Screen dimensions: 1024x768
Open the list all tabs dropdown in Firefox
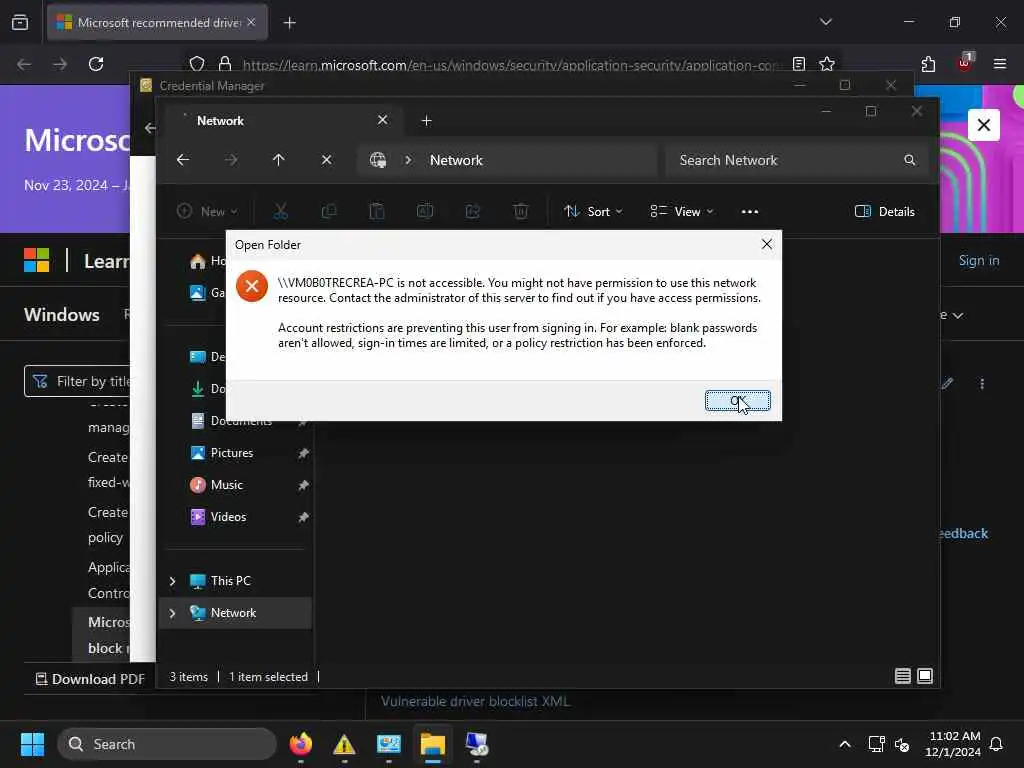point(825,22)
